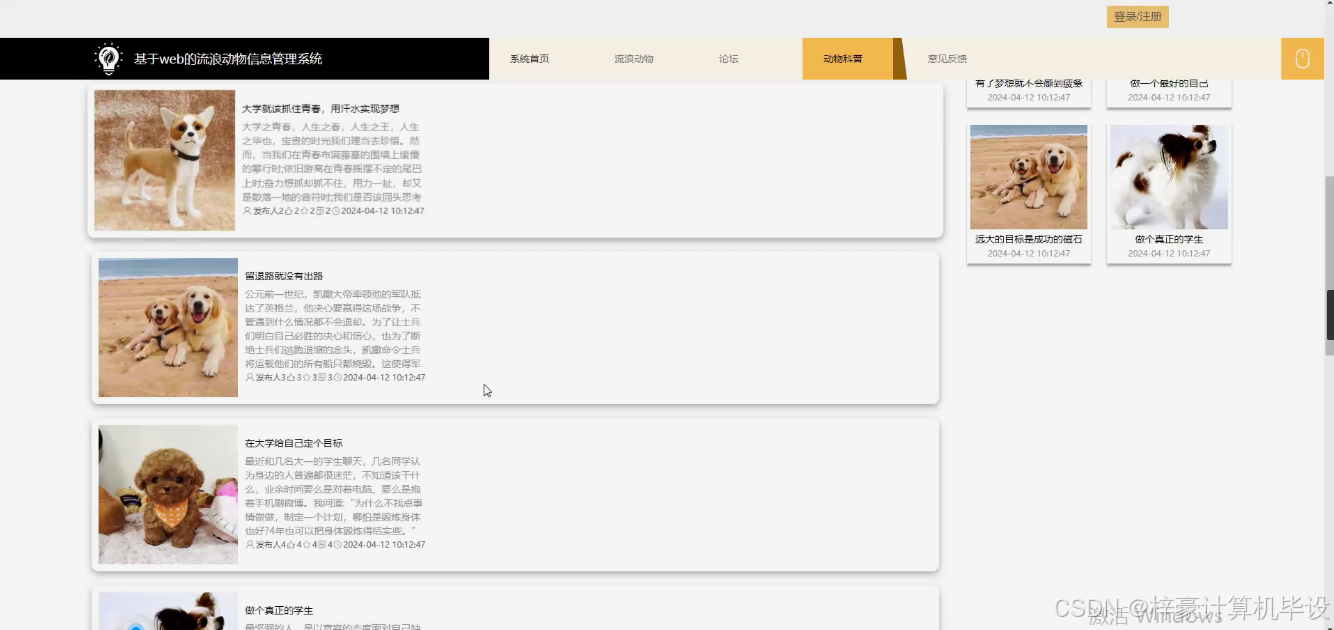Click 发布人4 publisher text
This screenshot has height=630, width=1334.
(271, 545)
